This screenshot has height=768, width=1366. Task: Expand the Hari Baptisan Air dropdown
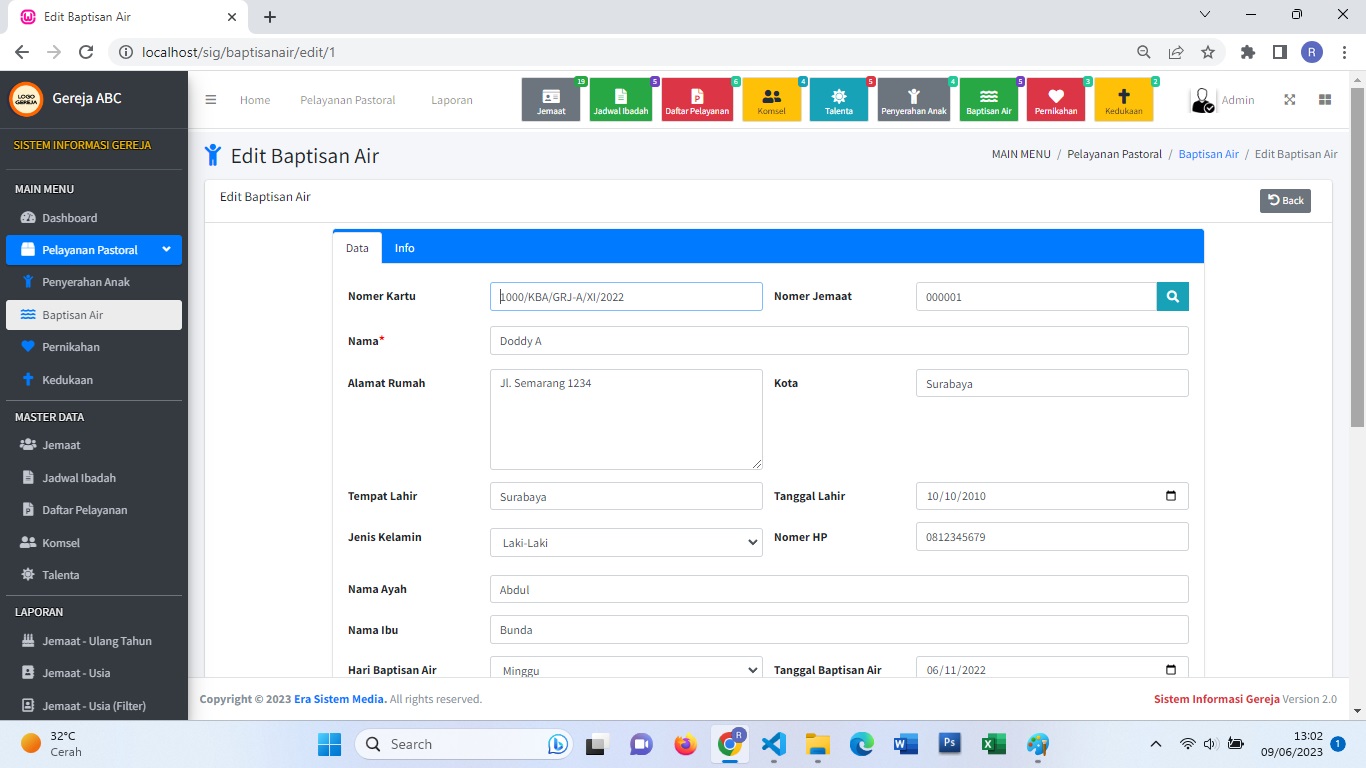point(626,669)
